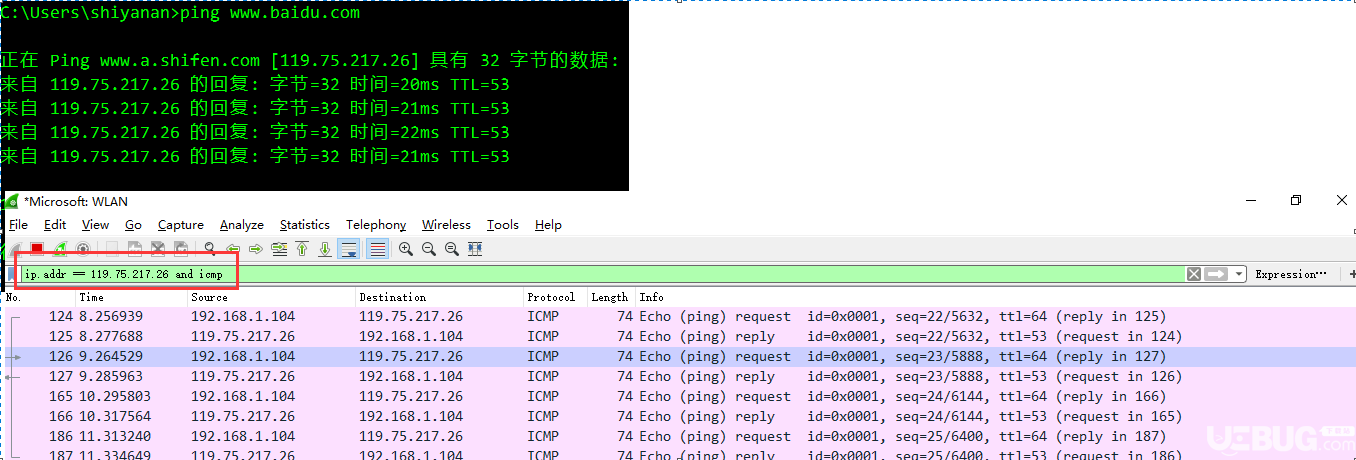
Task: Go back in packet history
Action: [x=233, y=249]
